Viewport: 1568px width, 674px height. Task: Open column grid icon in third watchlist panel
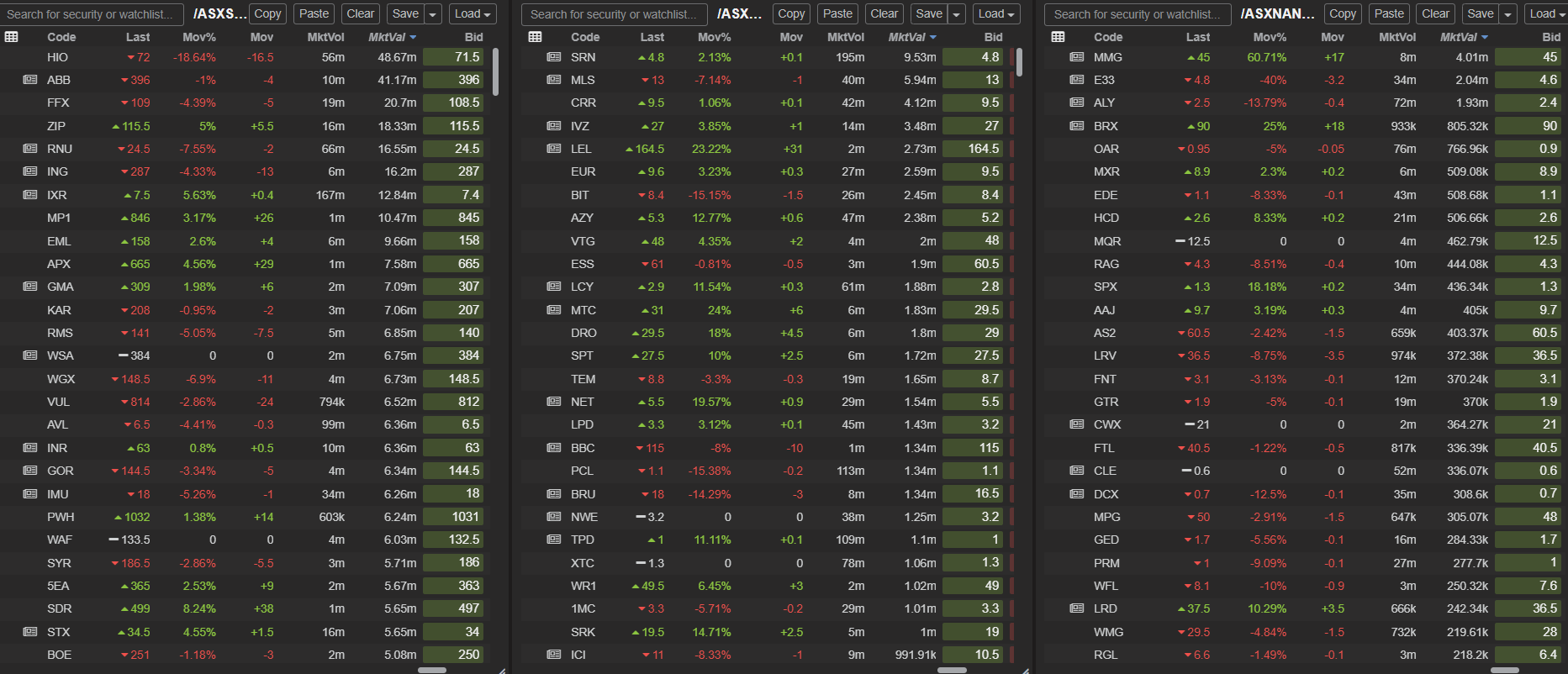point(1058,37)
